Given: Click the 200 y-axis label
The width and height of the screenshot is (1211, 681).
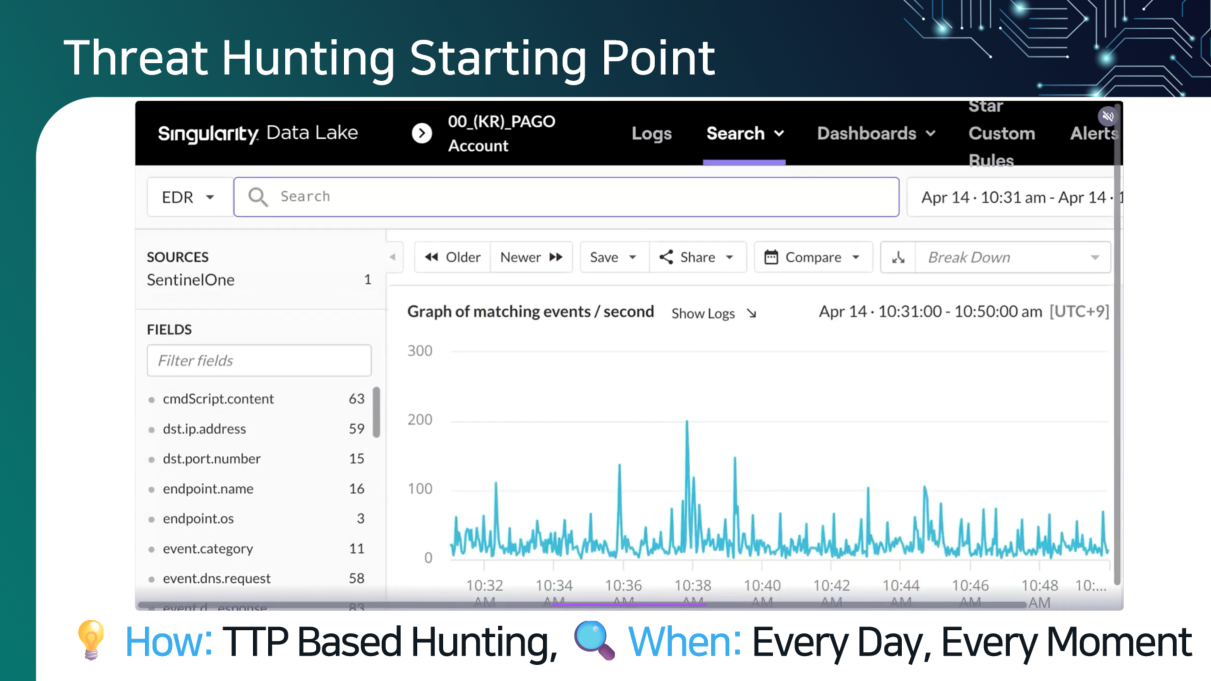Looking at the screenshot, I should pyautogui.click(x=420, y=420).
